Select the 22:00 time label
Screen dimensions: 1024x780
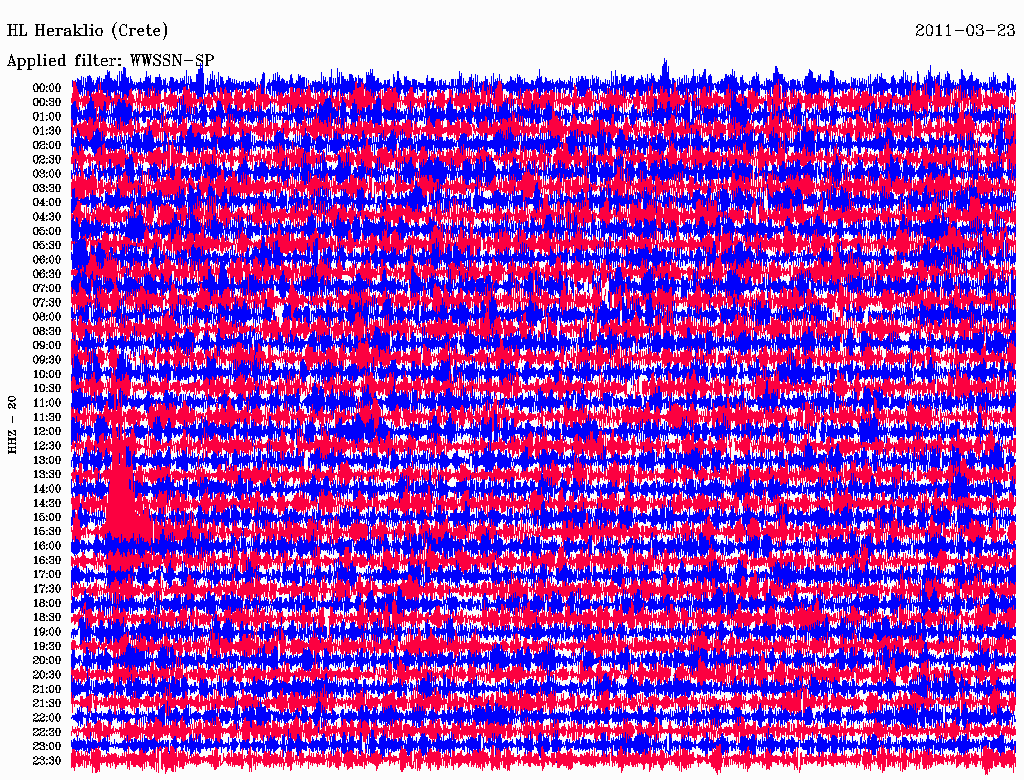47,718
